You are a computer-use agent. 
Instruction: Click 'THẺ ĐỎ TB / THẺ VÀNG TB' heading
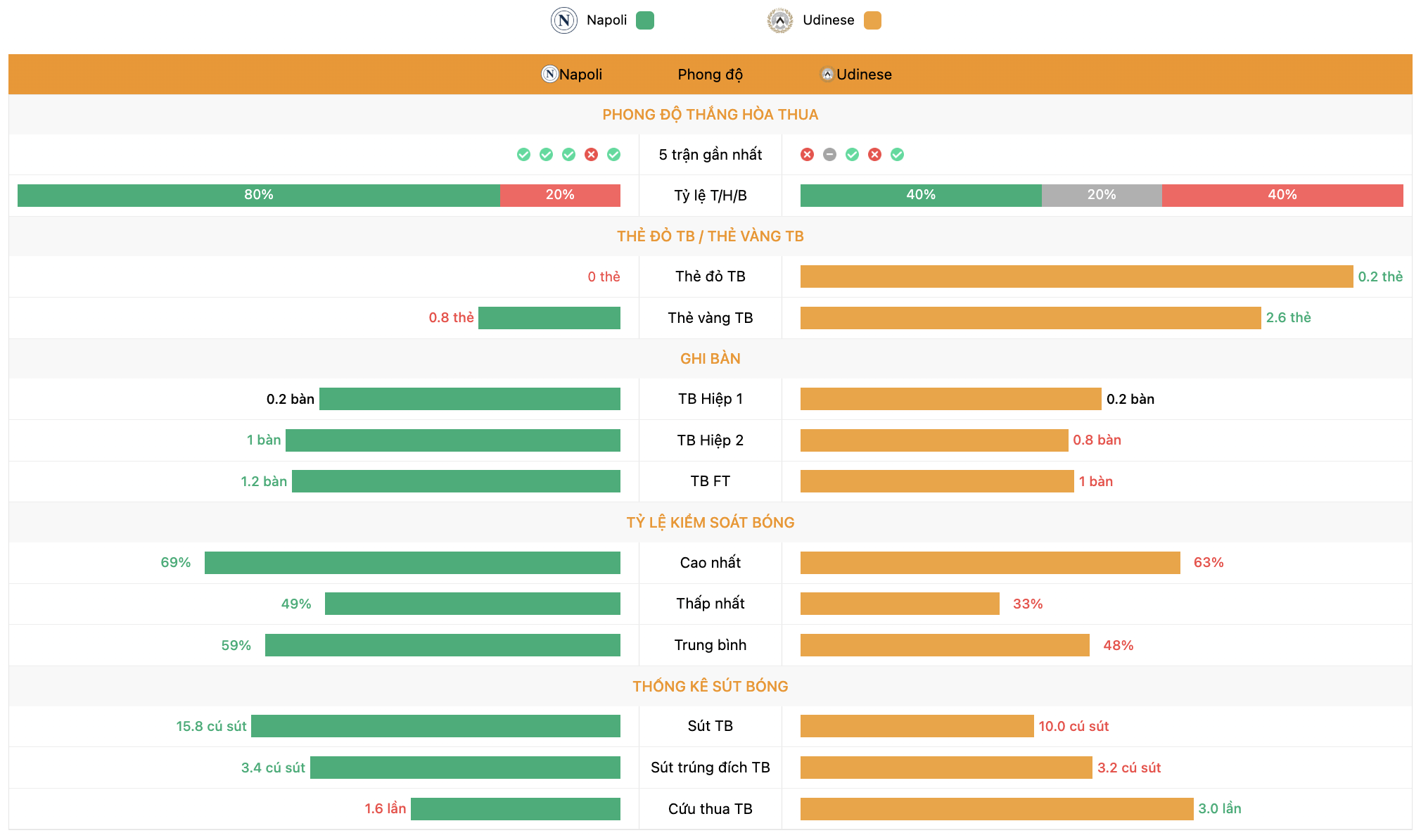(710, 236)
